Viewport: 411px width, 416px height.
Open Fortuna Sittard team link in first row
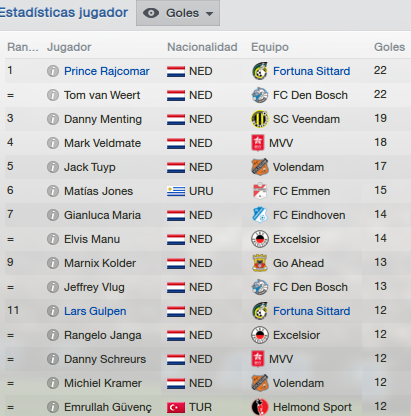(x=311, y=71)
